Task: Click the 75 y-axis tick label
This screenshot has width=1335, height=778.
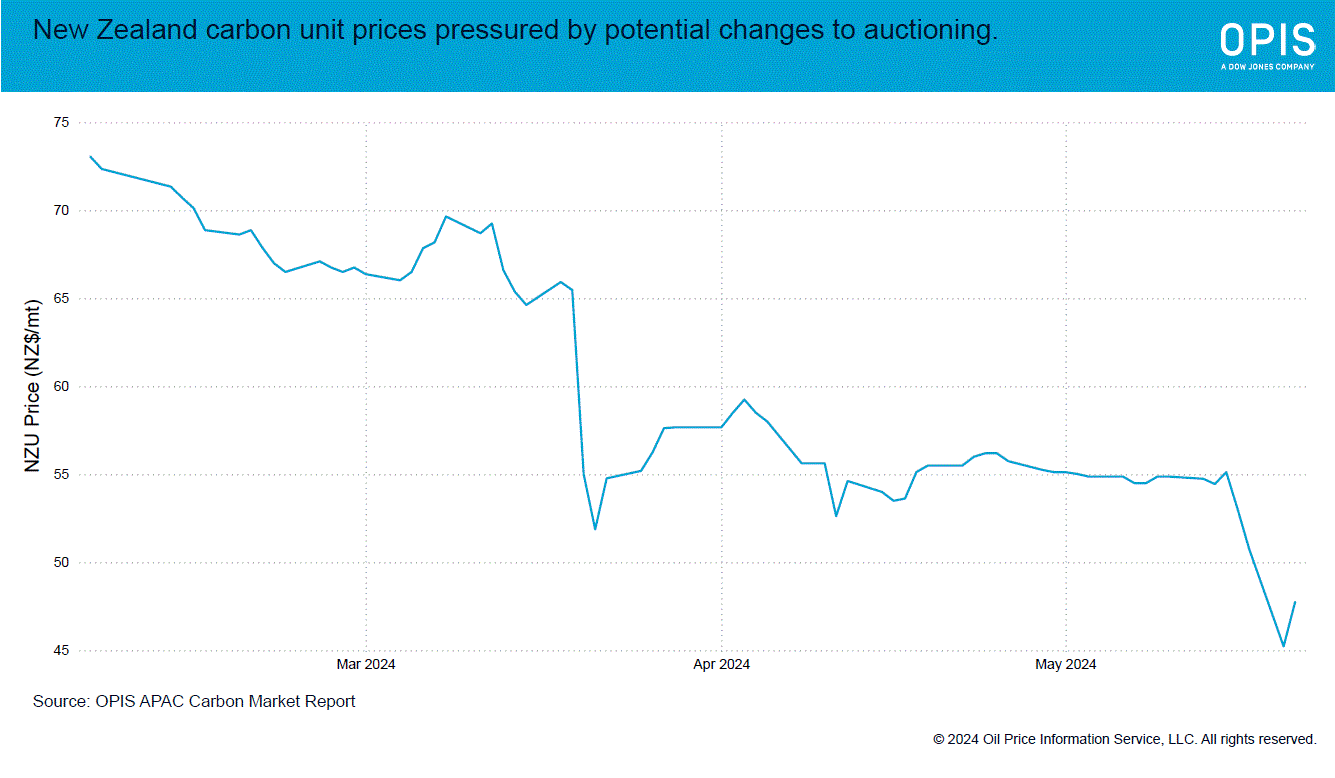Action: coord(61,122)
